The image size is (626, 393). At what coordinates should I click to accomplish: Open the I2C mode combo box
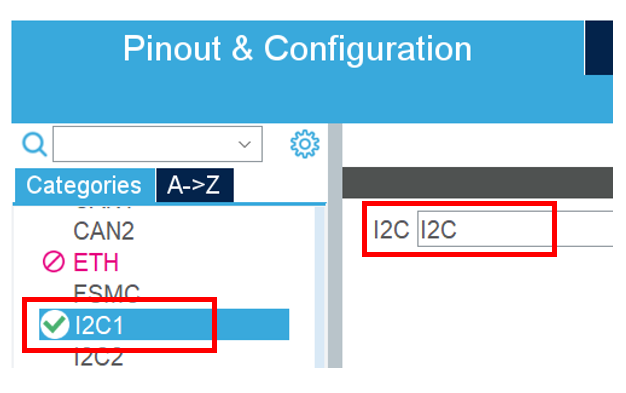[x=515, y=229]
